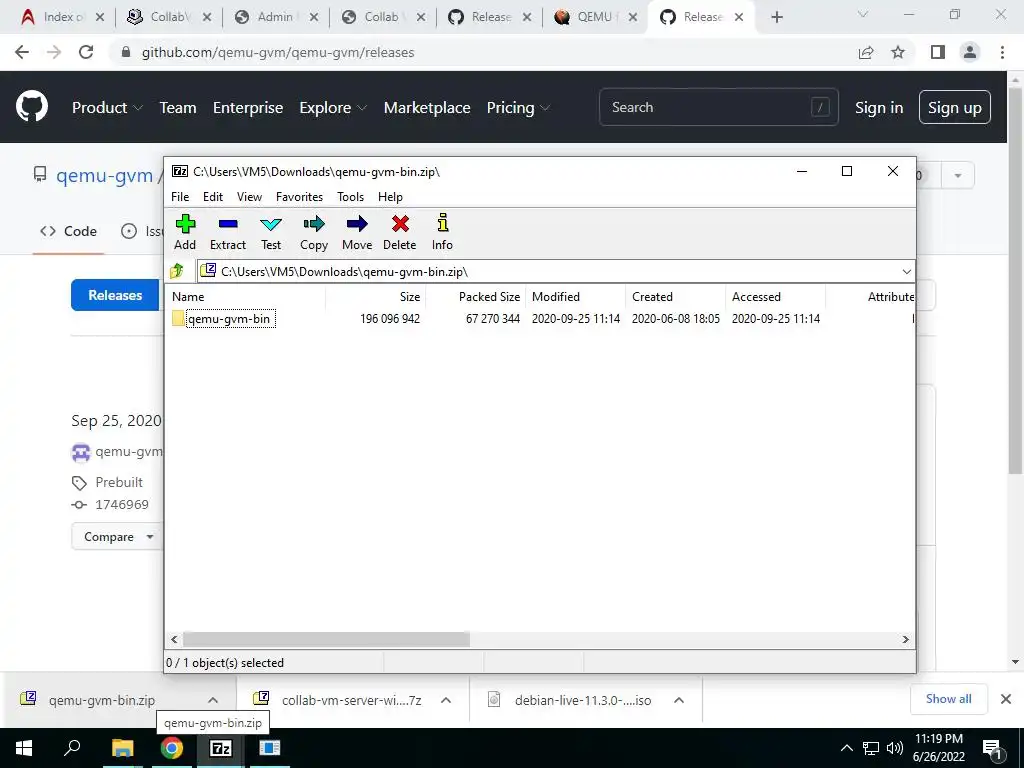Open the GitHub logo home link

pos(32,107)
